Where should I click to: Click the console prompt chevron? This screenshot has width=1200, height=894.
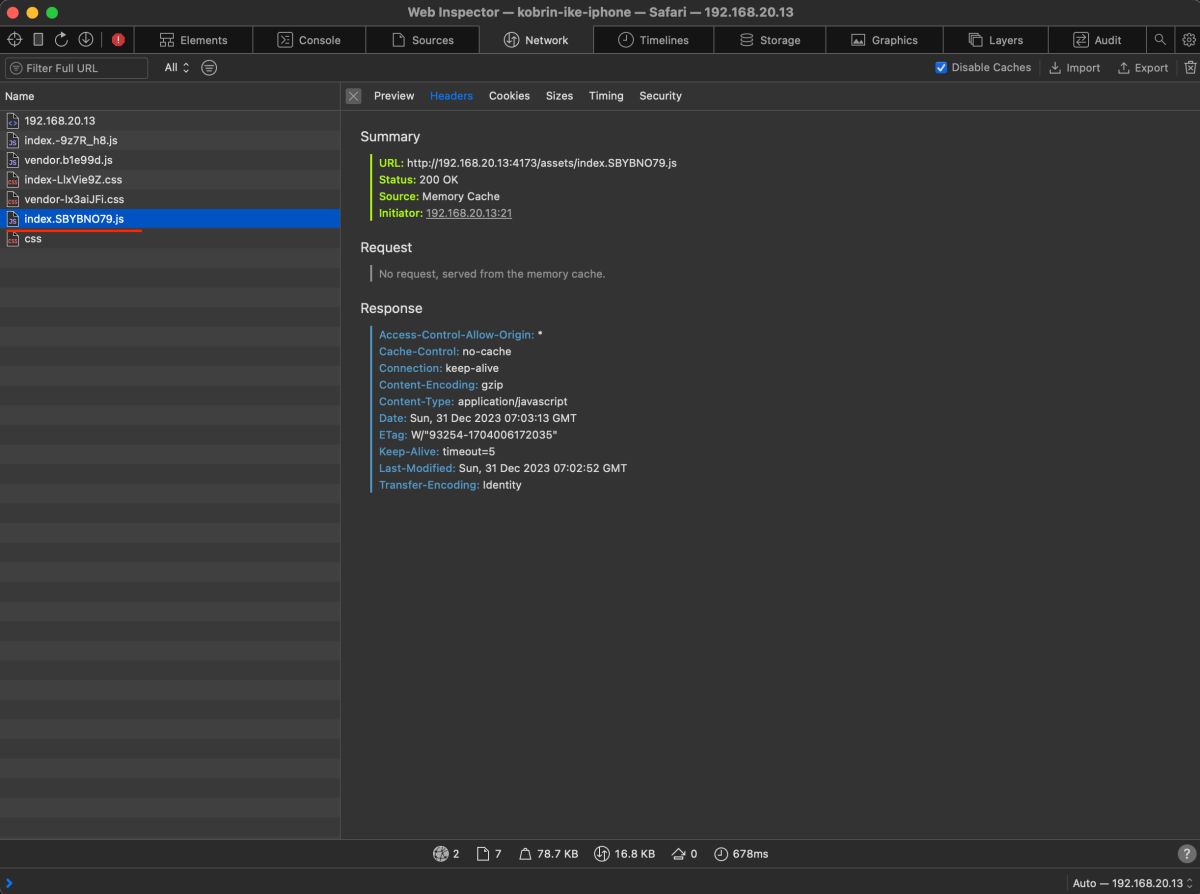[x=9, y=883]
